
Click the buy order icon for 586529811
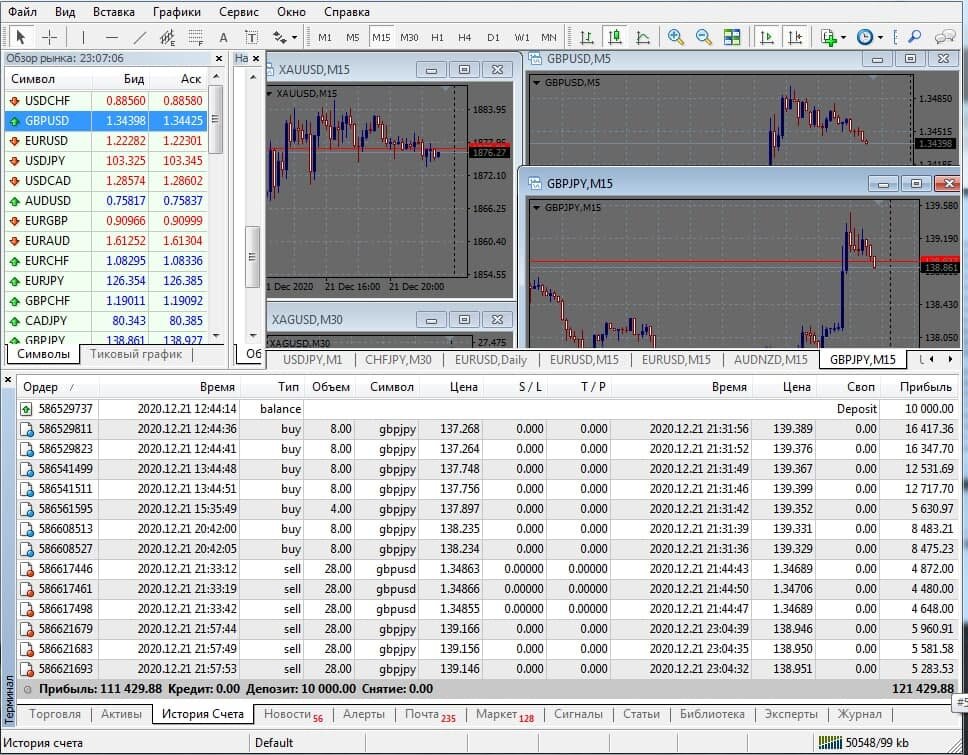coord(27,429)
